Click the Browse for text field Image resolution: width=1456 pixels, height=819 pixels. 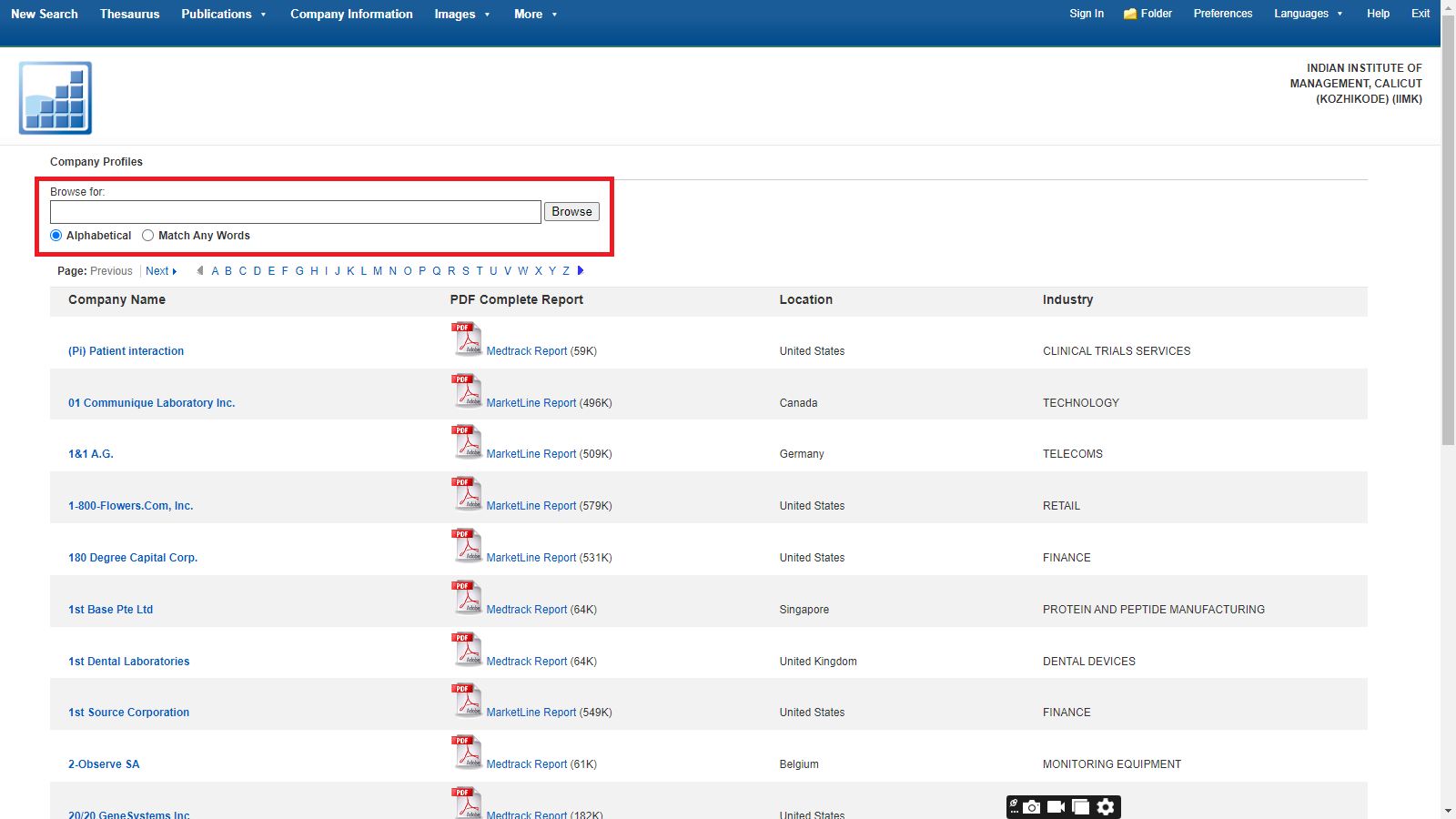[x=295, y=212]
